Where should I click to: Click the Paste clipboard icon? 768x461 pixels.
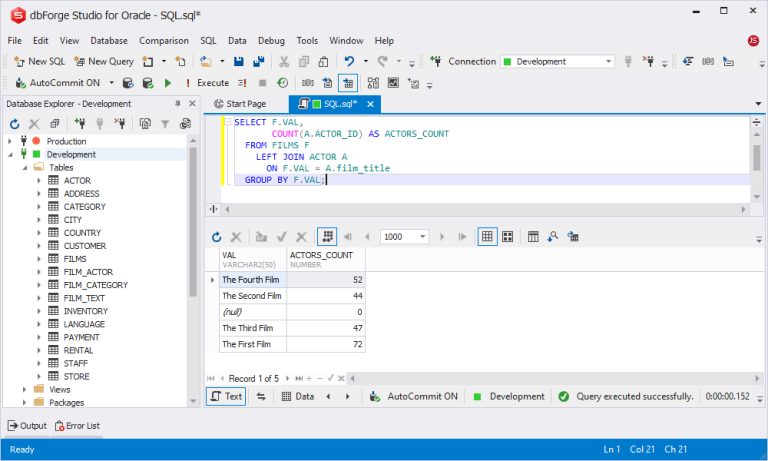pos(323,61)
